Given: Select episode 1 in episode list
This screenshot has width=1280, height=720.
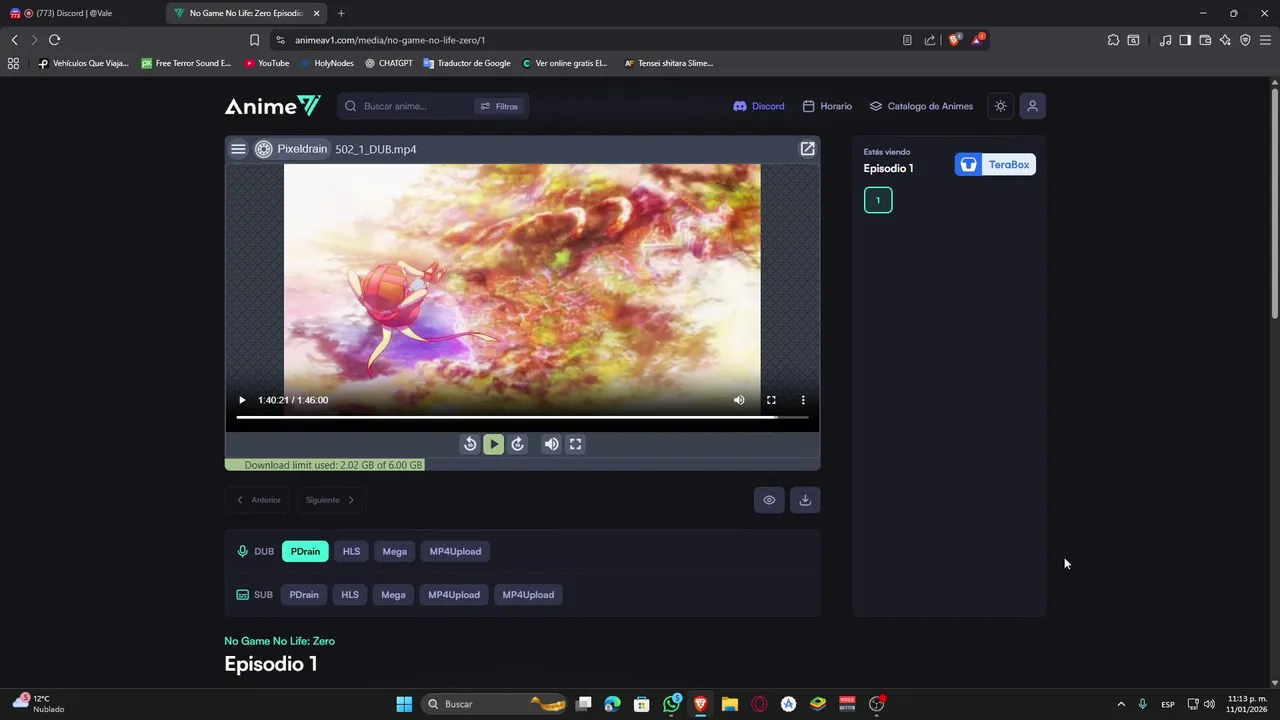Looking at the screenshot, I should 878,200.
